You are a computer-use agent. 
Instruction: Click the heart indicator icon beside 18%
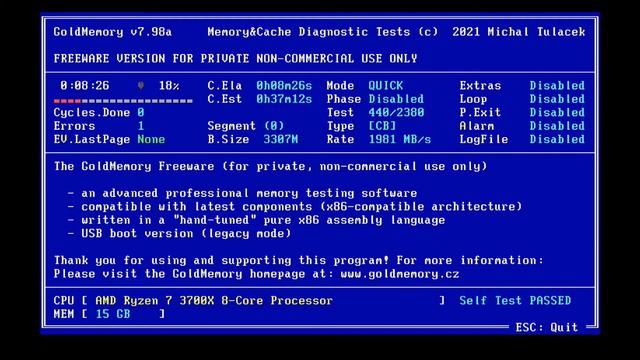click(140, 86)
